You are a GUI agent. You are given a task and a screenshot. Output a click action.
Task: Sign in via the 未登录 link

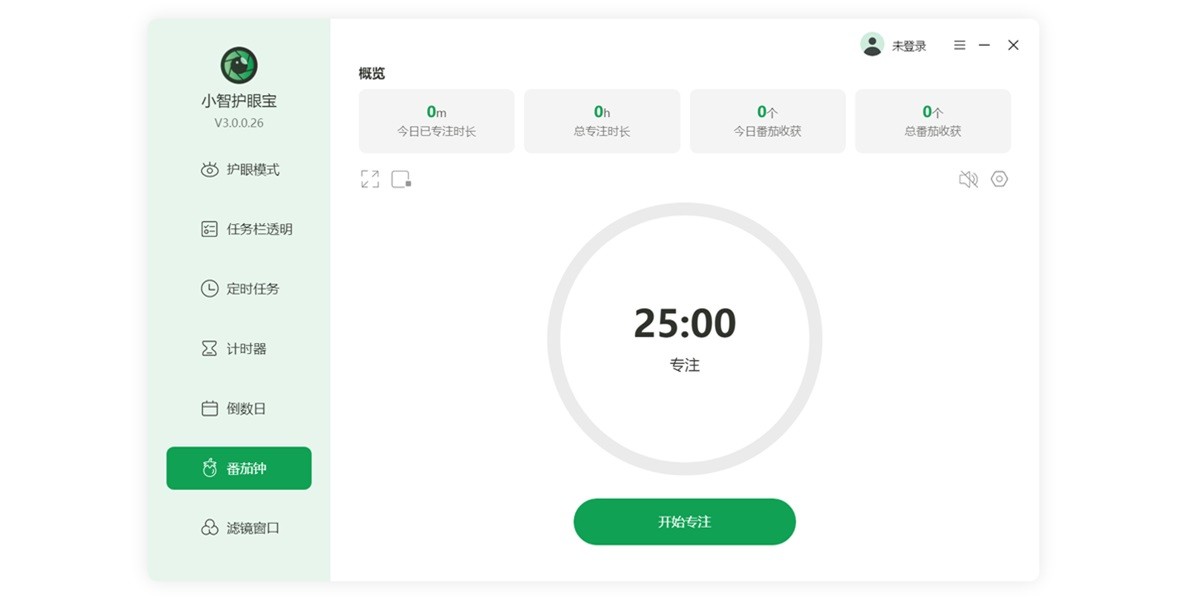tap(908, 44)
